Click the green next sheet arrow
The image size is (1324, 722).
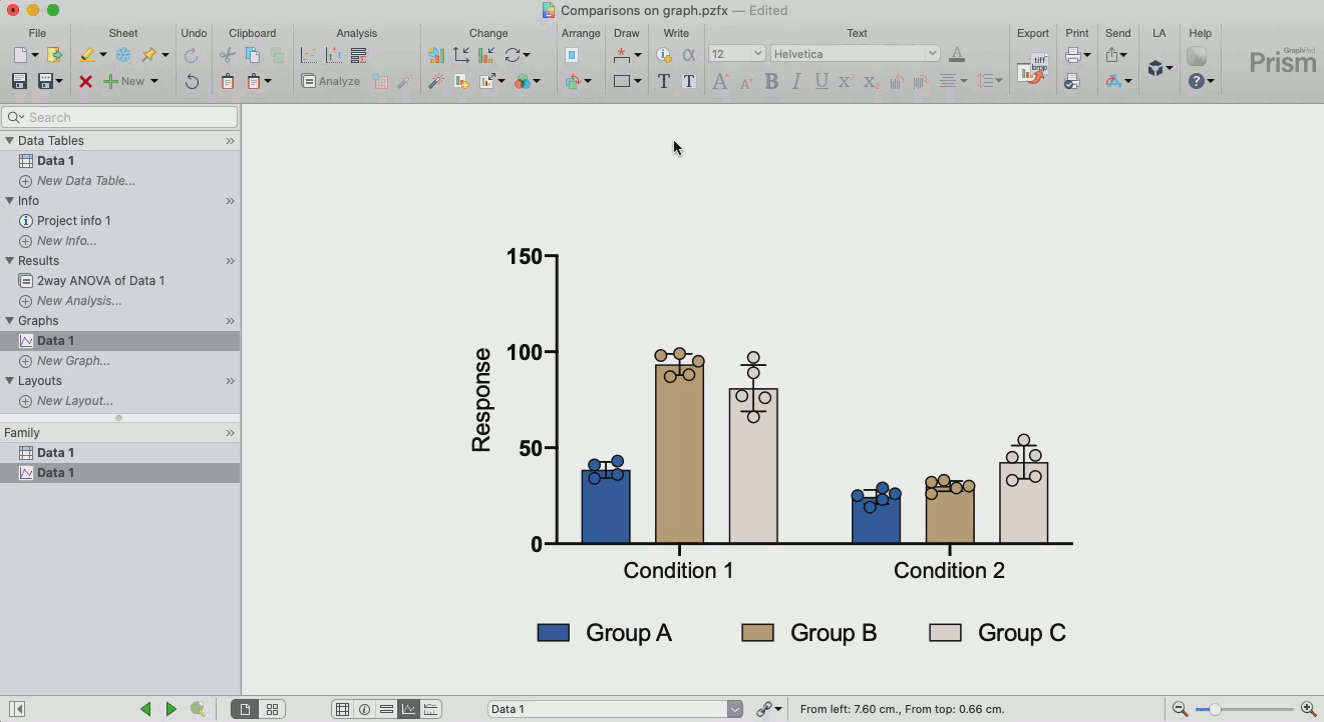pyautogui.click(x=171, y=709)
